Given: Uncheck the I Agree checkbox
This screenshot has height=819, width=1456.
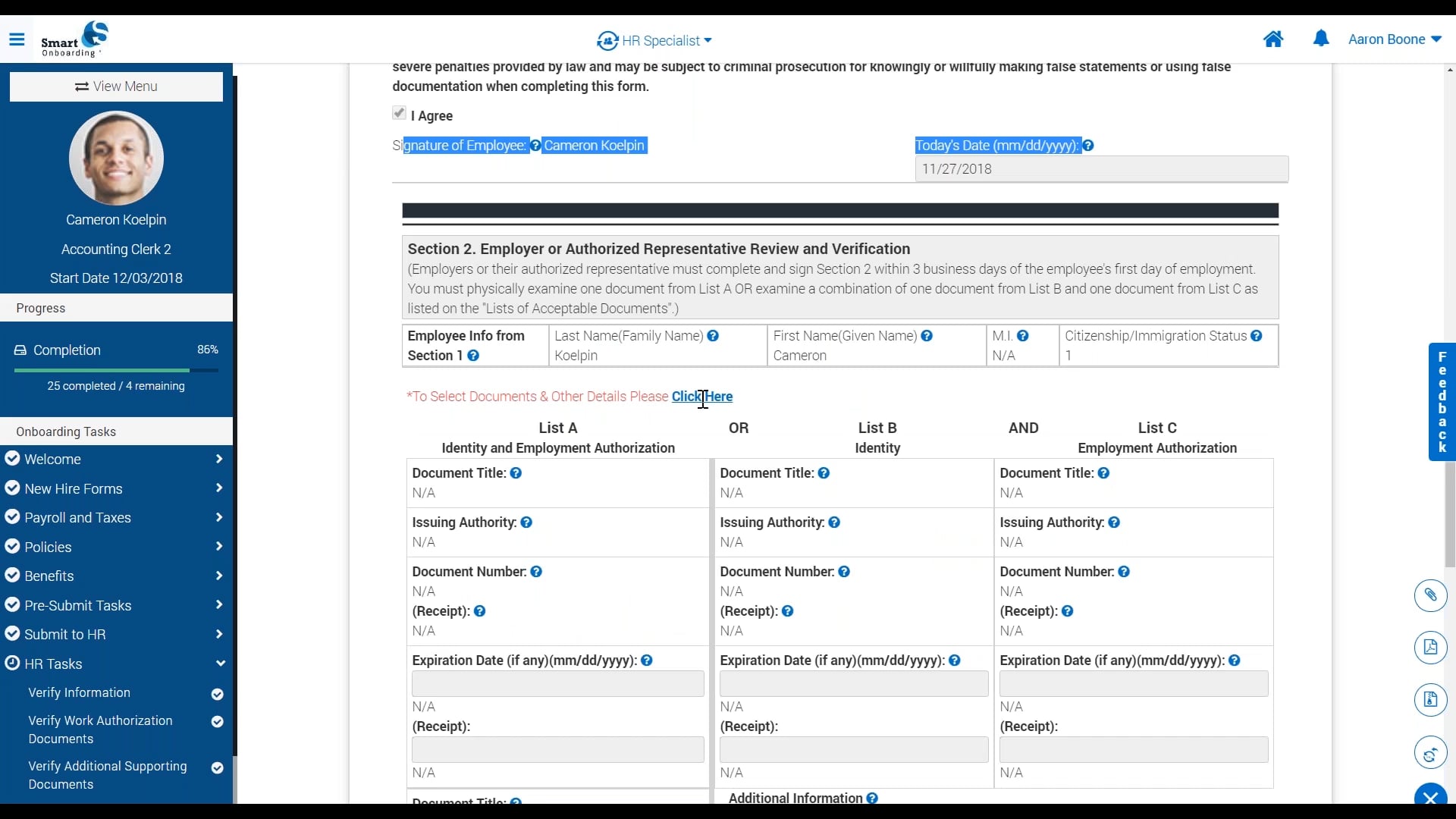Looking at the screenshot, I should [400, 113].
